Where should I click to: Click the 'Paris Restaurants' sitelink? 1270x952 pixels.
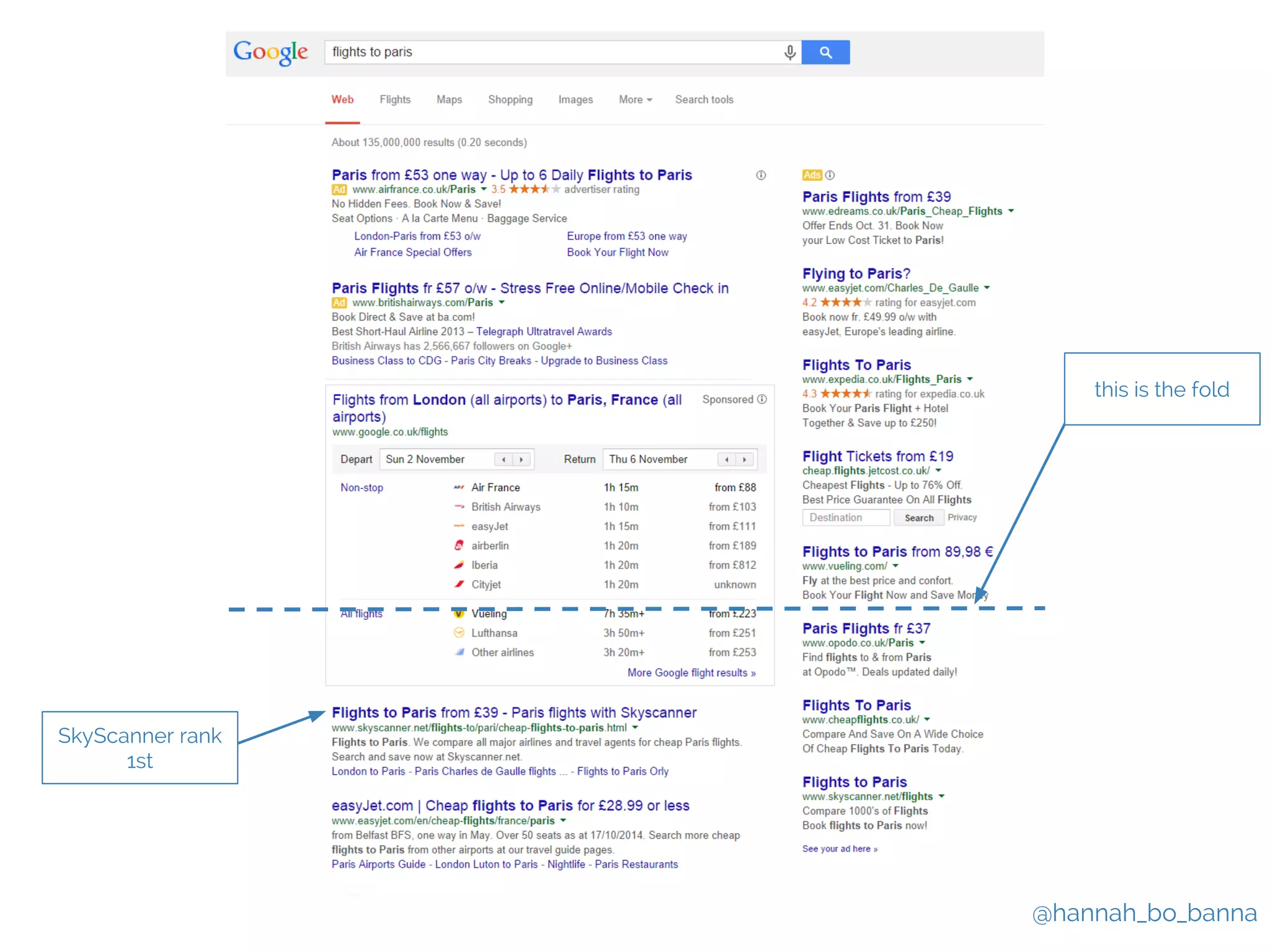pyautogui.click(x=636, y=865)
